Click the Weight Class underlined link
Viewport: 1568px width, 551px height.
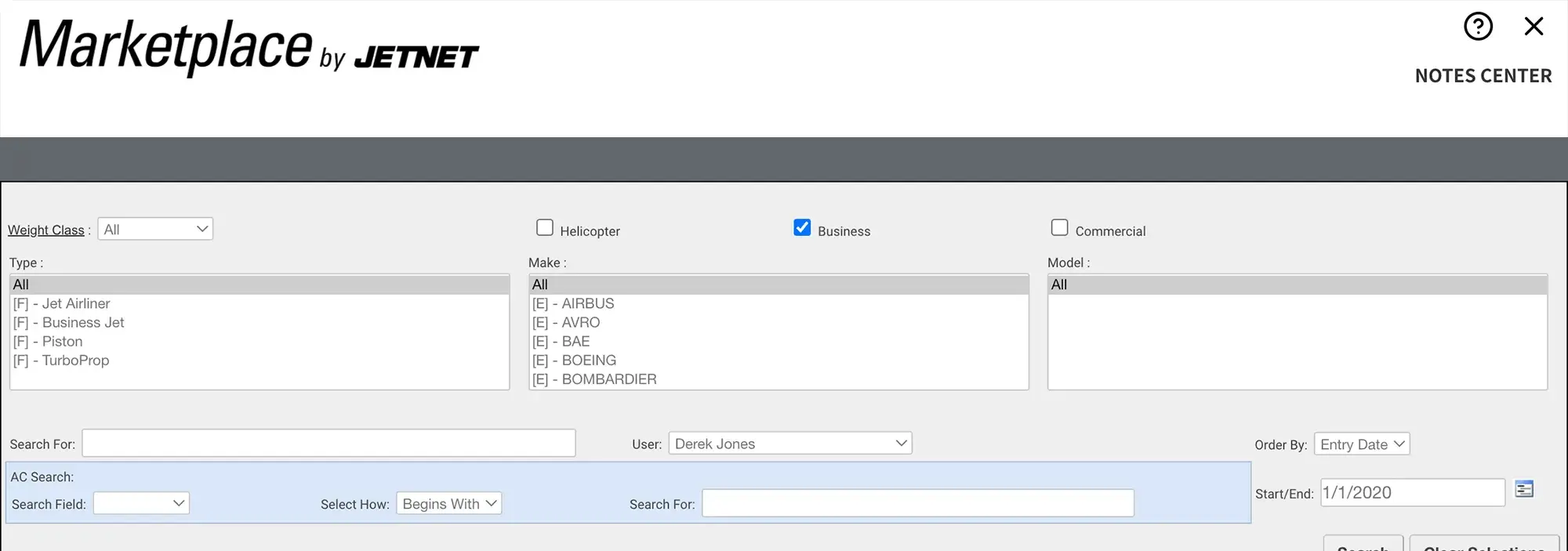pos(46,230)
